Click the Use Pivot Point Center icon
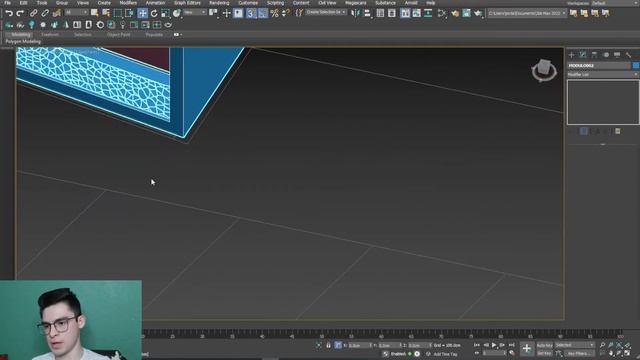The image size is (640, 360). click(x=213, y=13)
